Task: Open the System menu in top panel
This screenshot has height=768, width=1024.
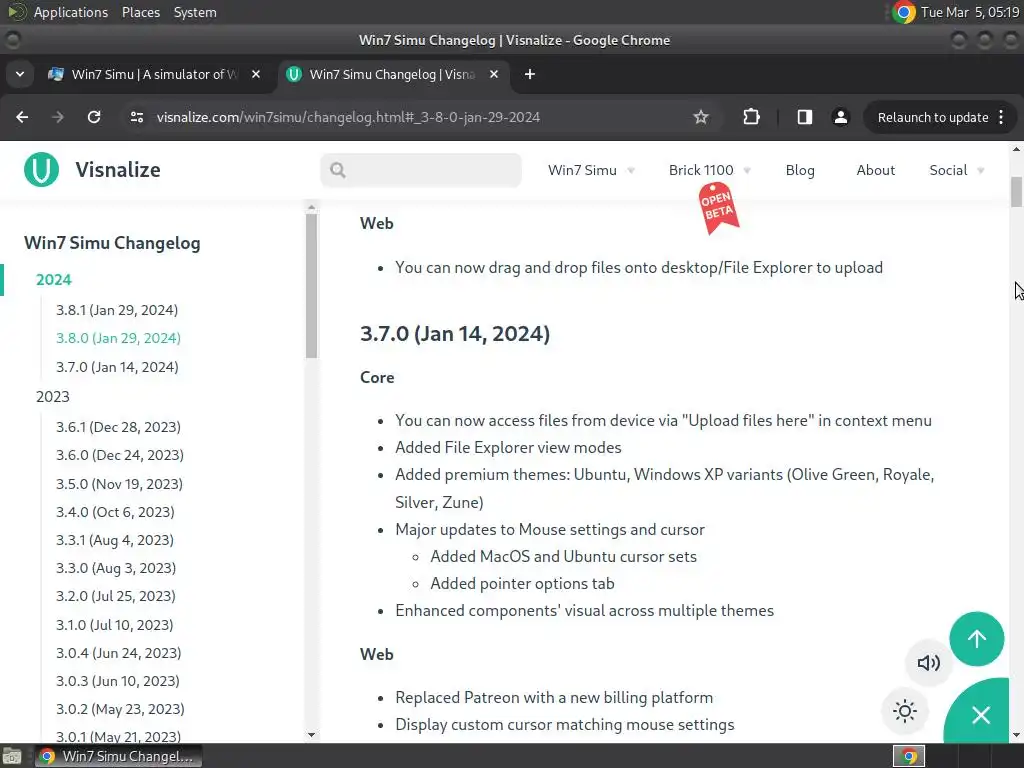Action: click(195, 12)
